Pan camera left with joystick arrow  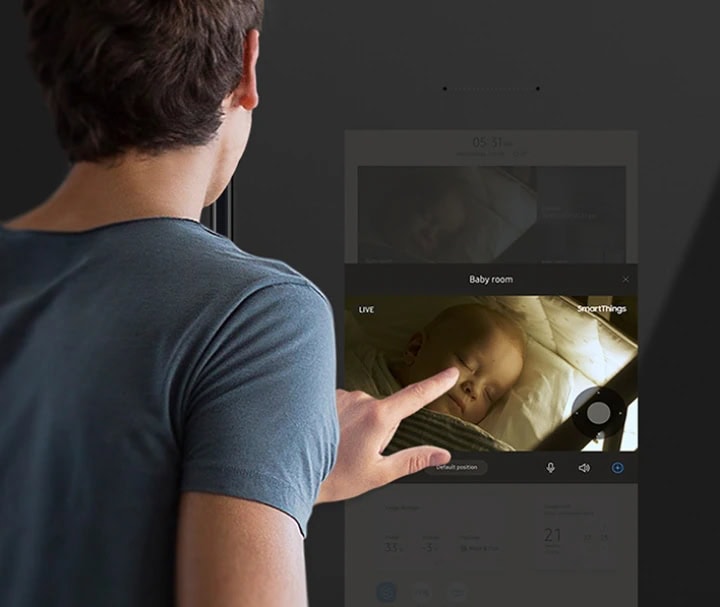pos(577,413)
